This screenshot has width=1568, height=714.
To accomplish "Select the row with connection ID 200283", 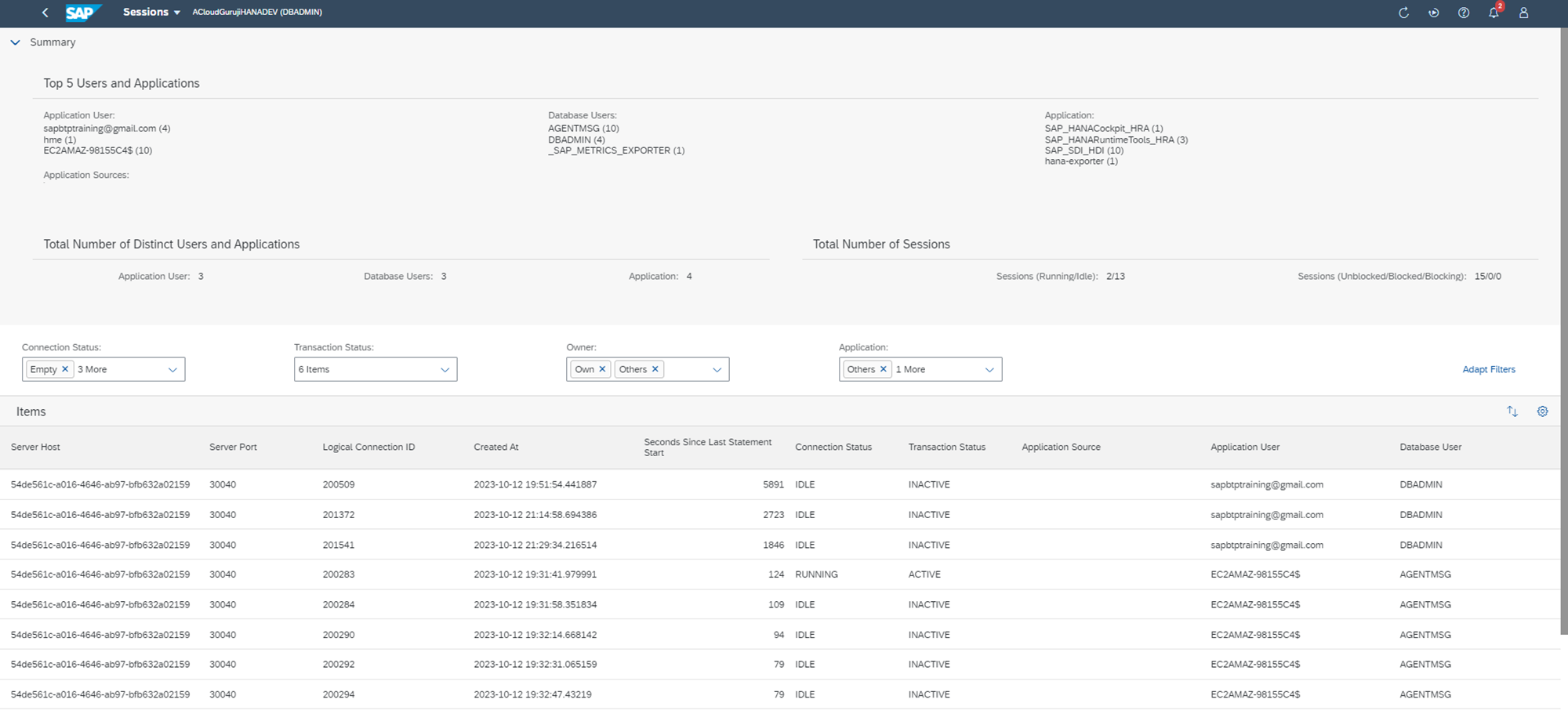I will 338,574.
